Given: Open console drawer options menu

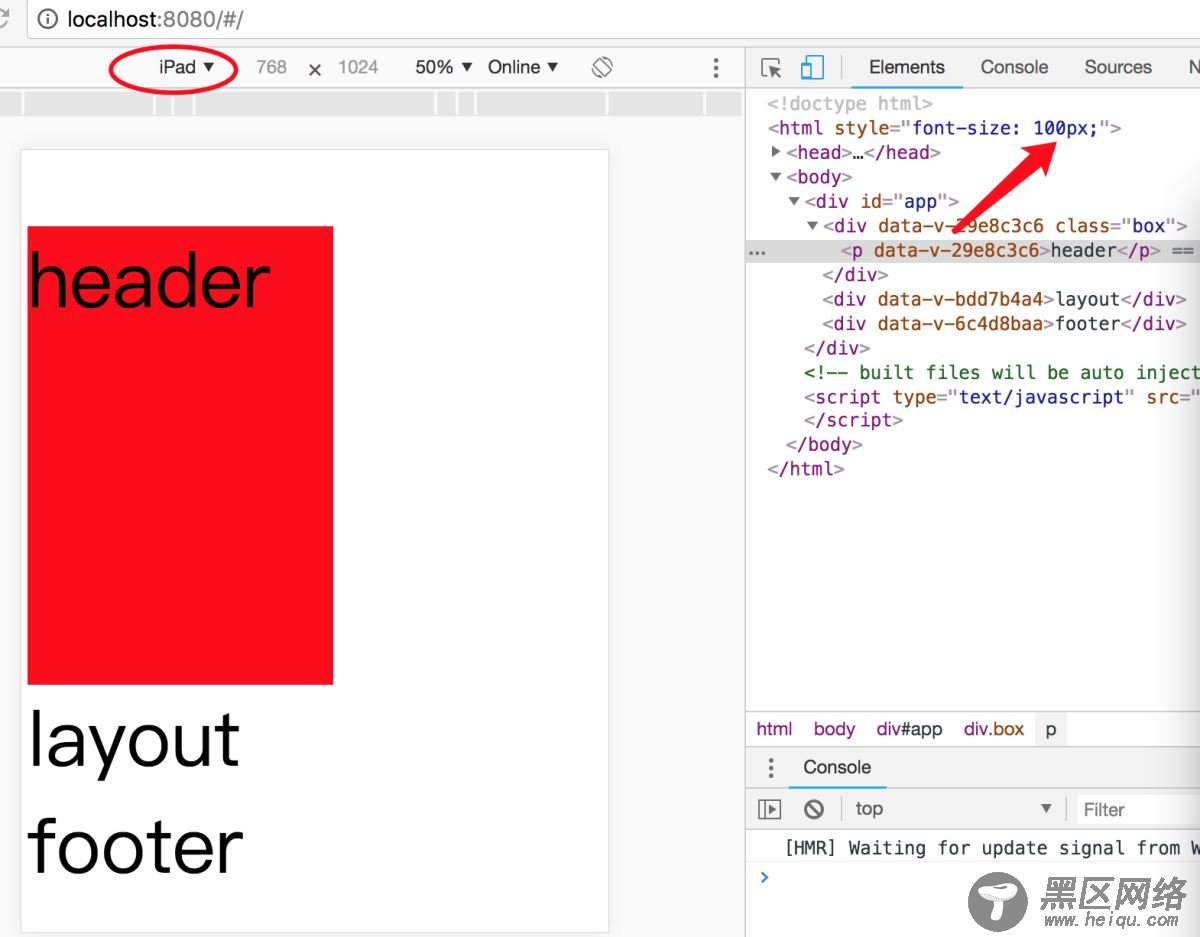Looking at the screenshot, I should pos(770,767).
